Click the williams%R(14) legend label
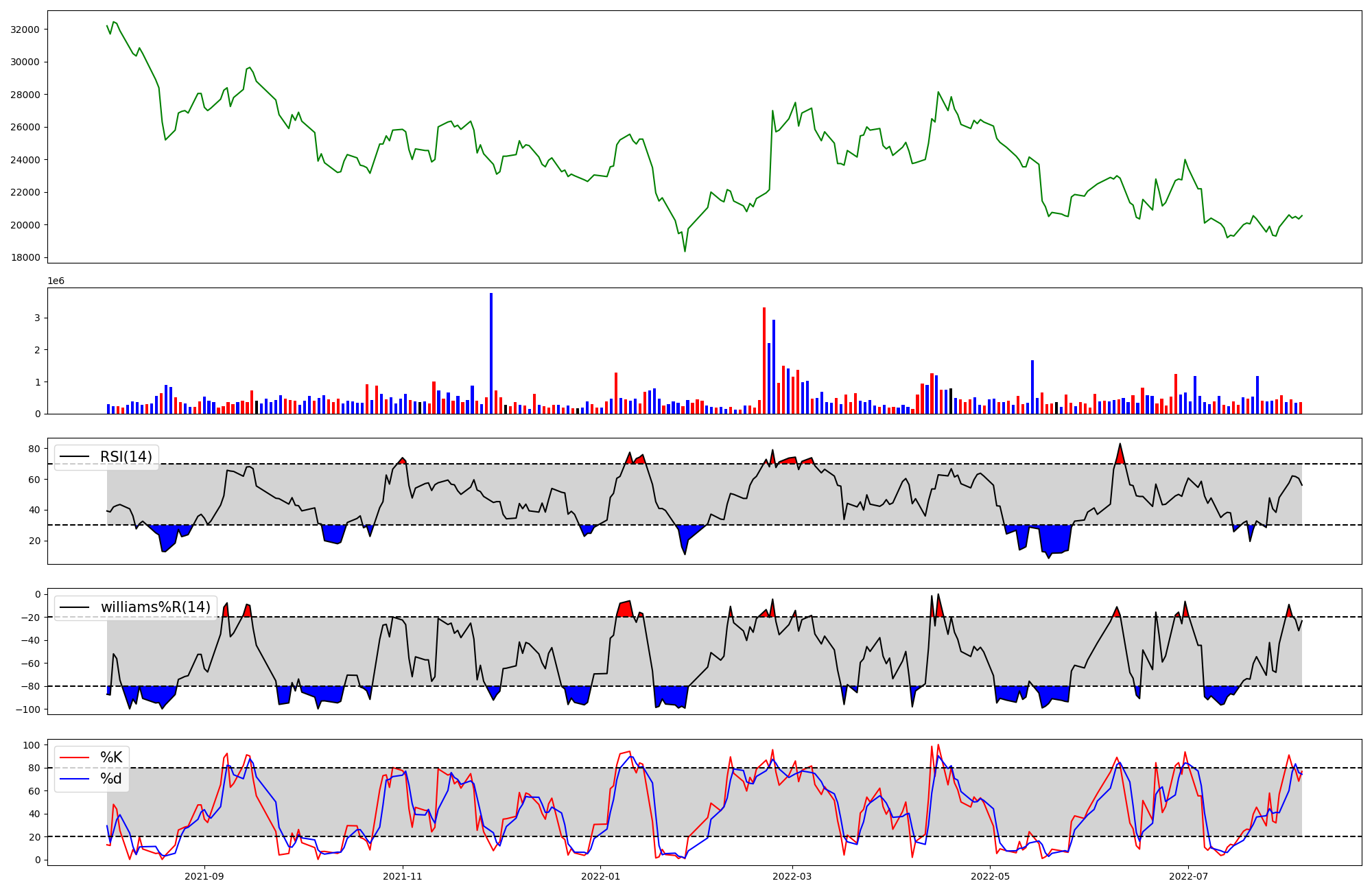 tap(156, 607)
